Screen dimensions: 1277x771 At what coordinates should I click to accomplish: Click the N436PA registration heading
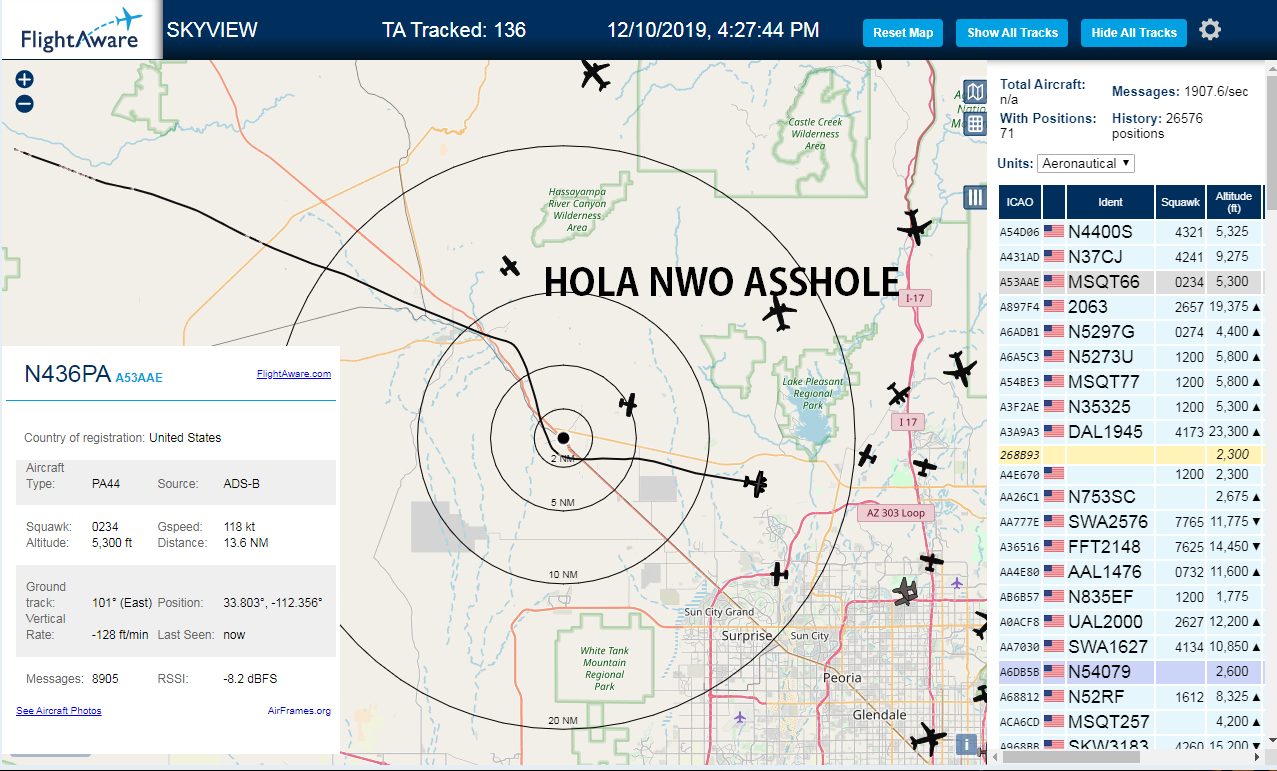tap(67, 375)
